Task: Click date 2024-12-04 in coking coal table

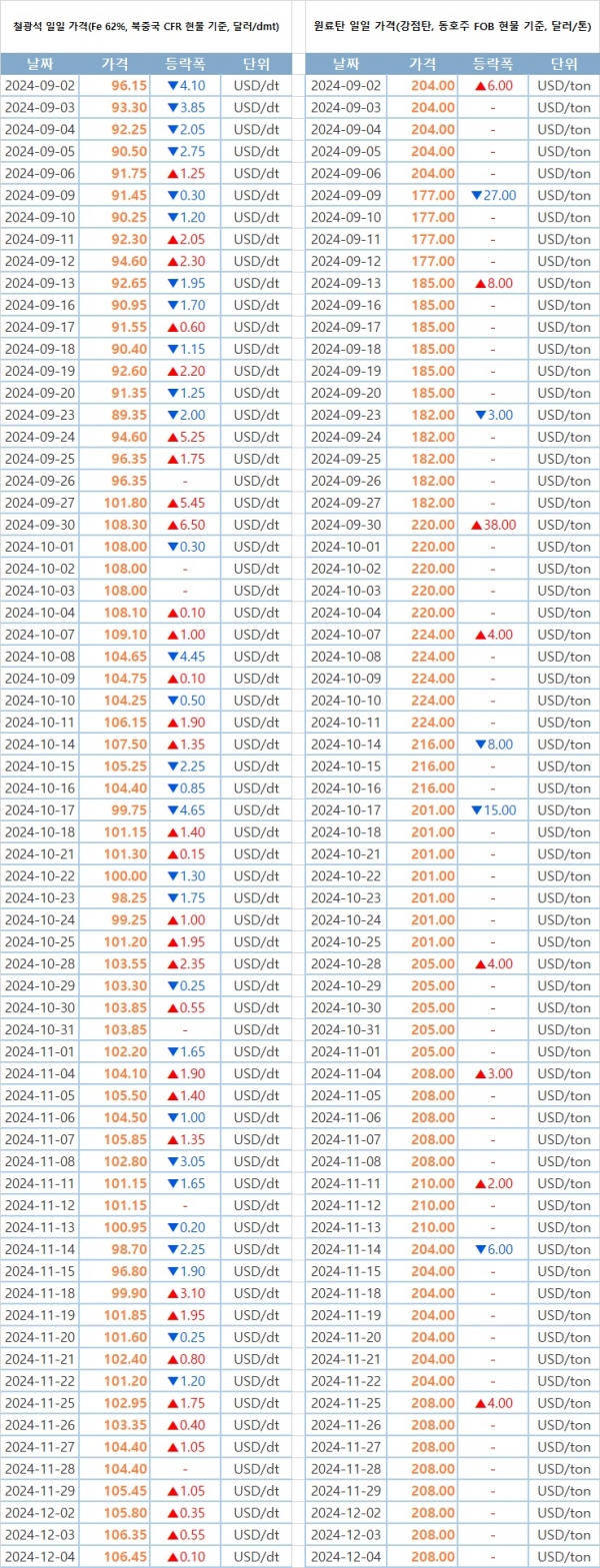Action: [x=346, y=1557]
